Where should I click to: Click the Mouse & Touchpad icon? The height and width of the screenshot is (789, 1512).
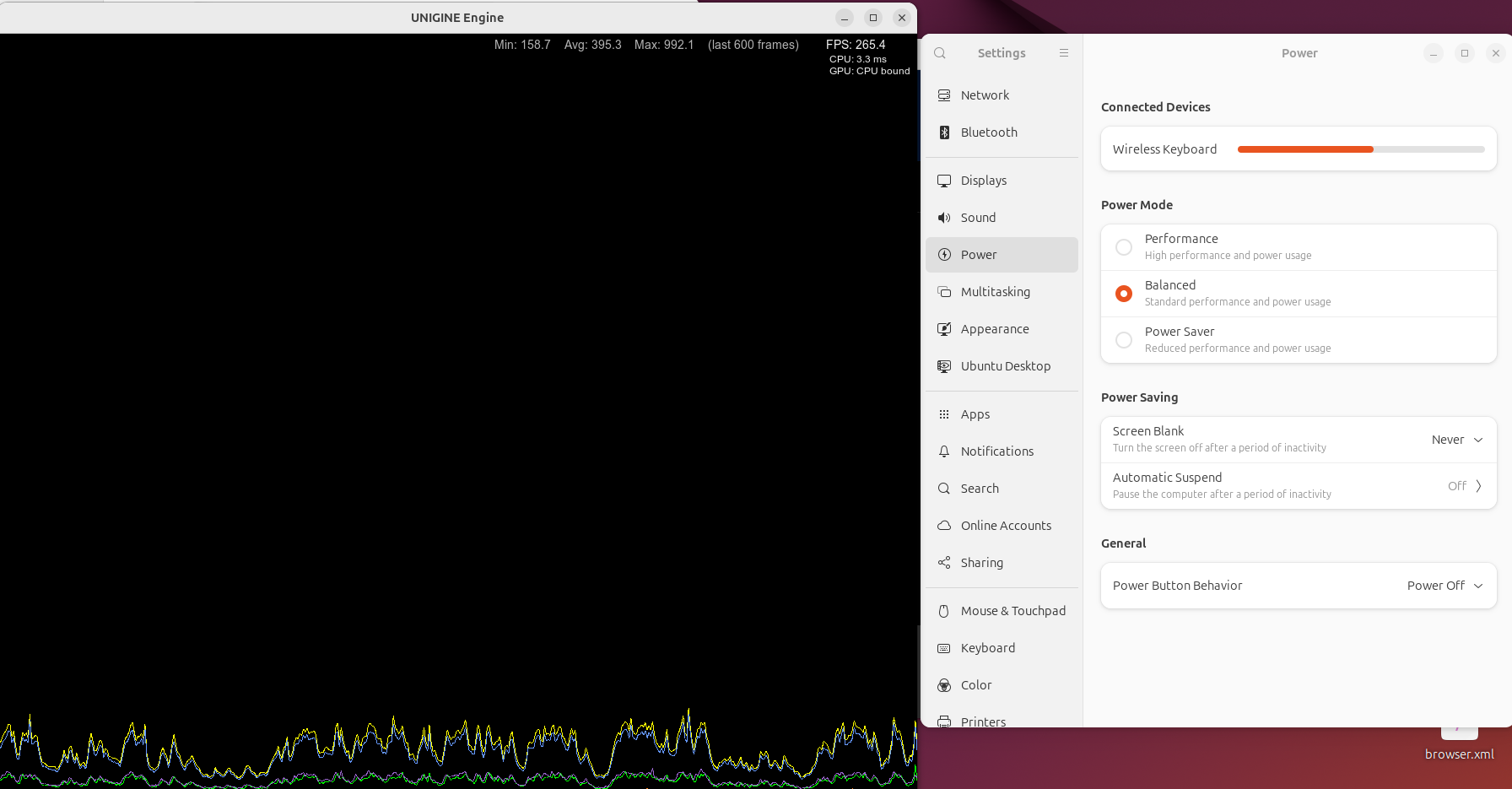(x=944, y=611)
